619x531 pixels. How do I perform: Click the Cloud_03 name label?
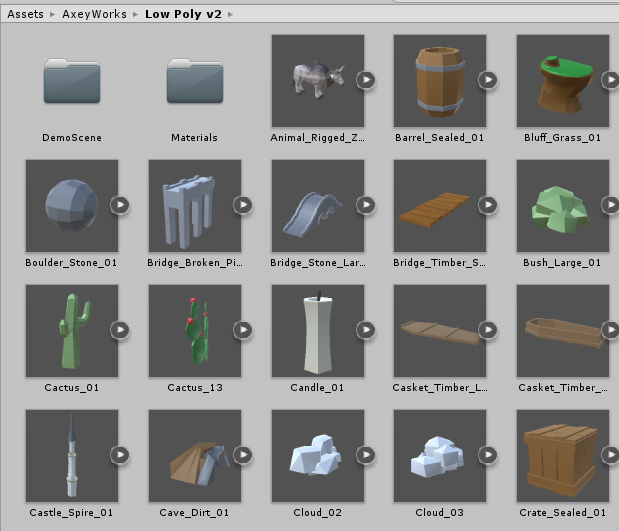(439, 513)
